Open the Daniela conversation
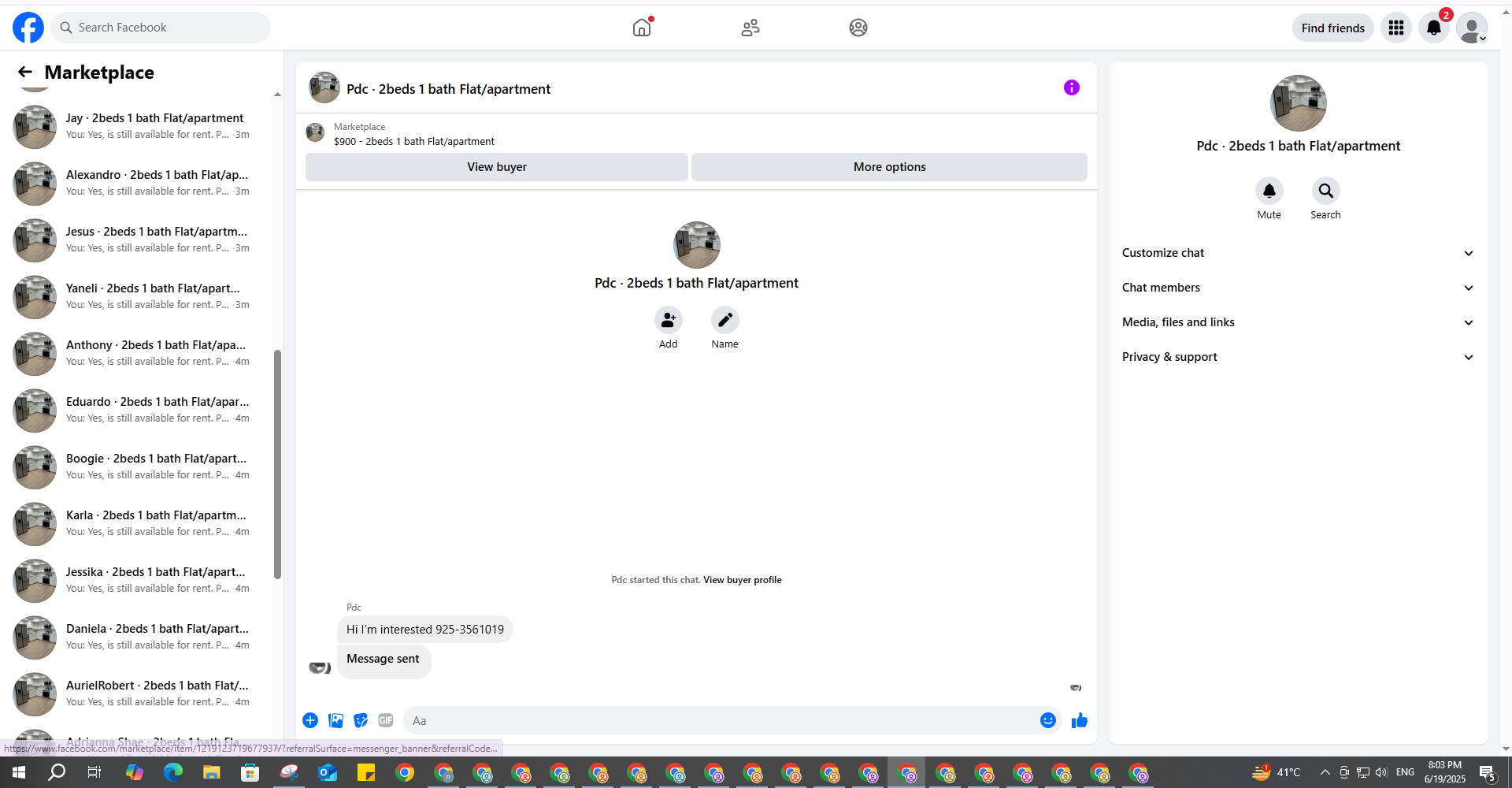The width and height of the screenshot is (1512, 788). pyautogui.click(x=140, y=637)
